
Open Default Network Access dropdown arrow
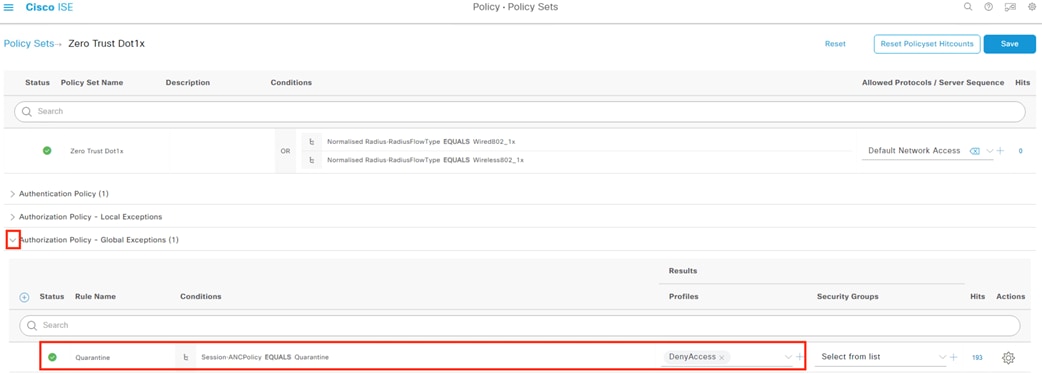[x=990, y=151]
